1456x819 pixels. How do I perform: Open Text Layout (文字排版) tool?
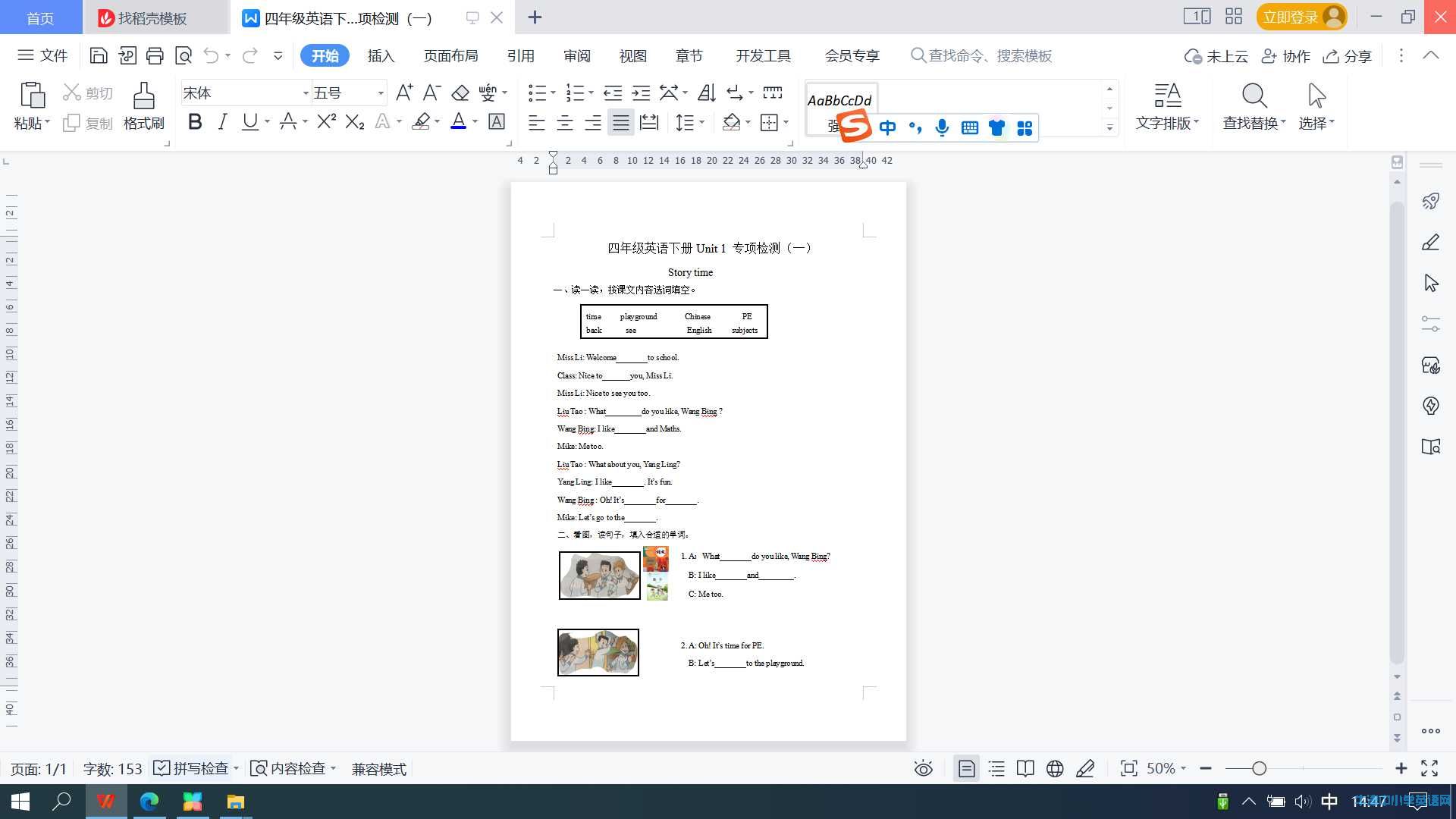[x=1167, y=105]
